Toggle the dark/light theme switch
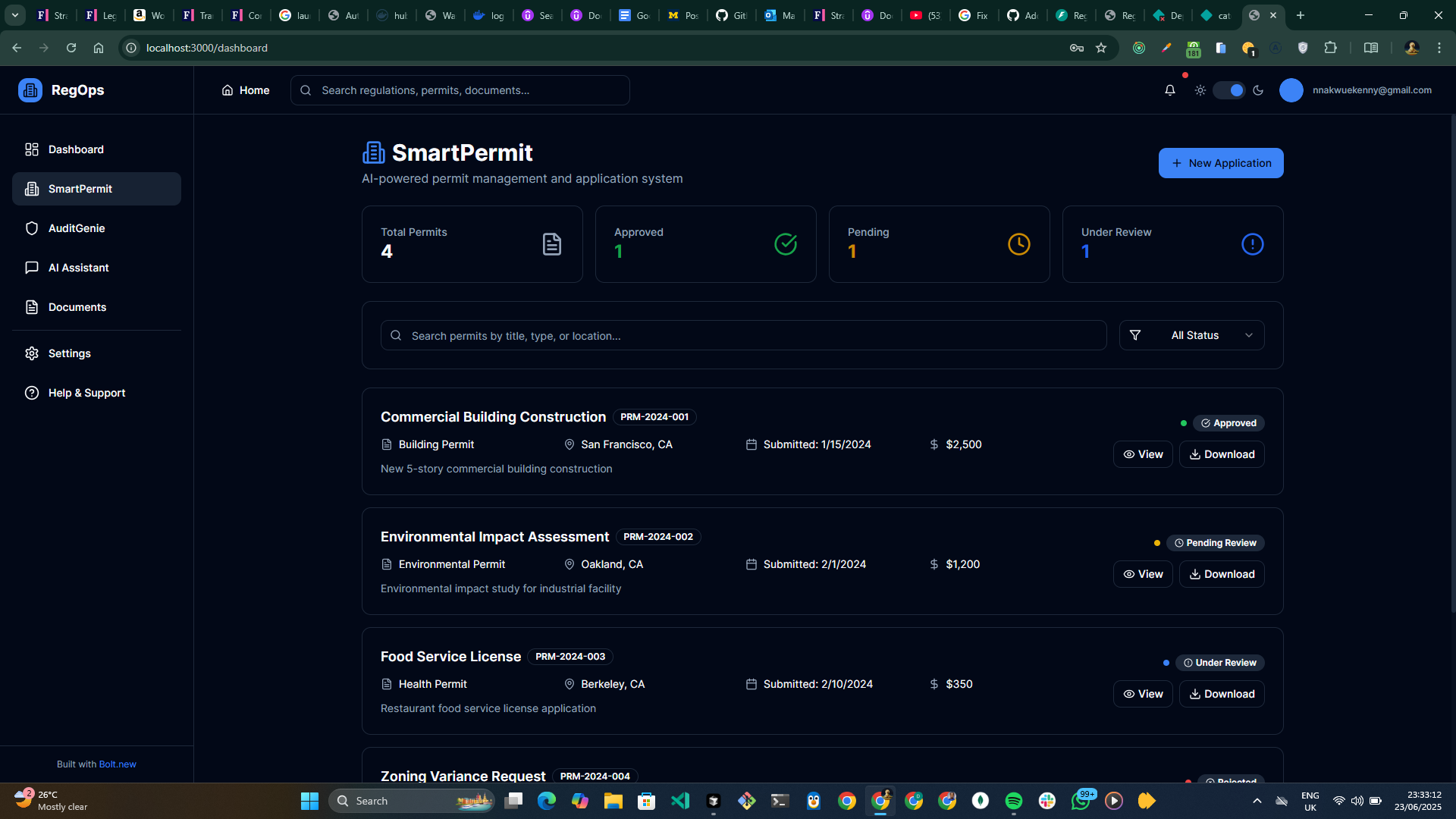 pos(1229,90)
